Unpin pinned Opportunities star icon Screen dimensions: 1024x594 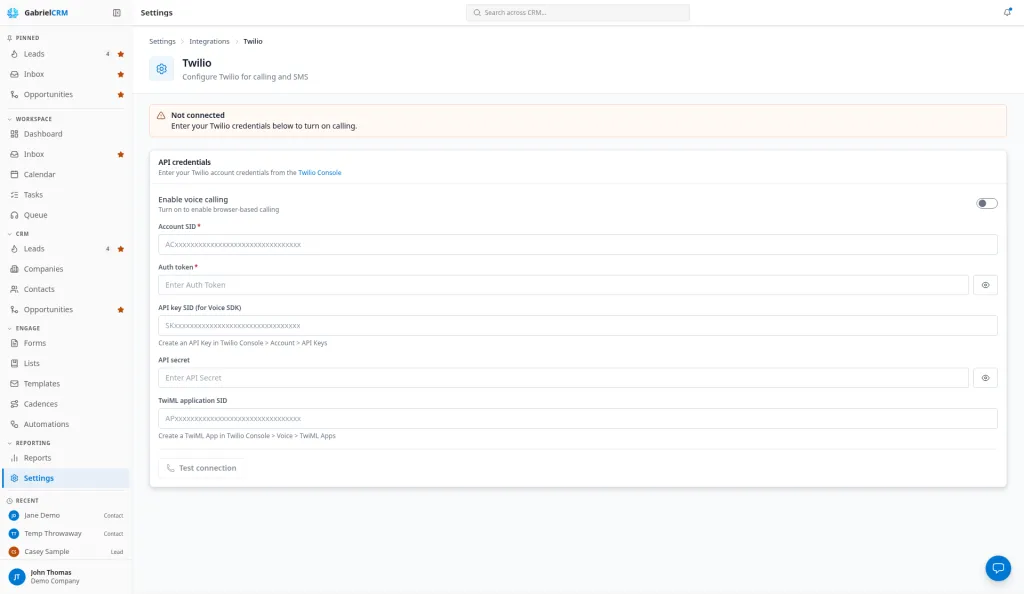click(x=120, y=95)
